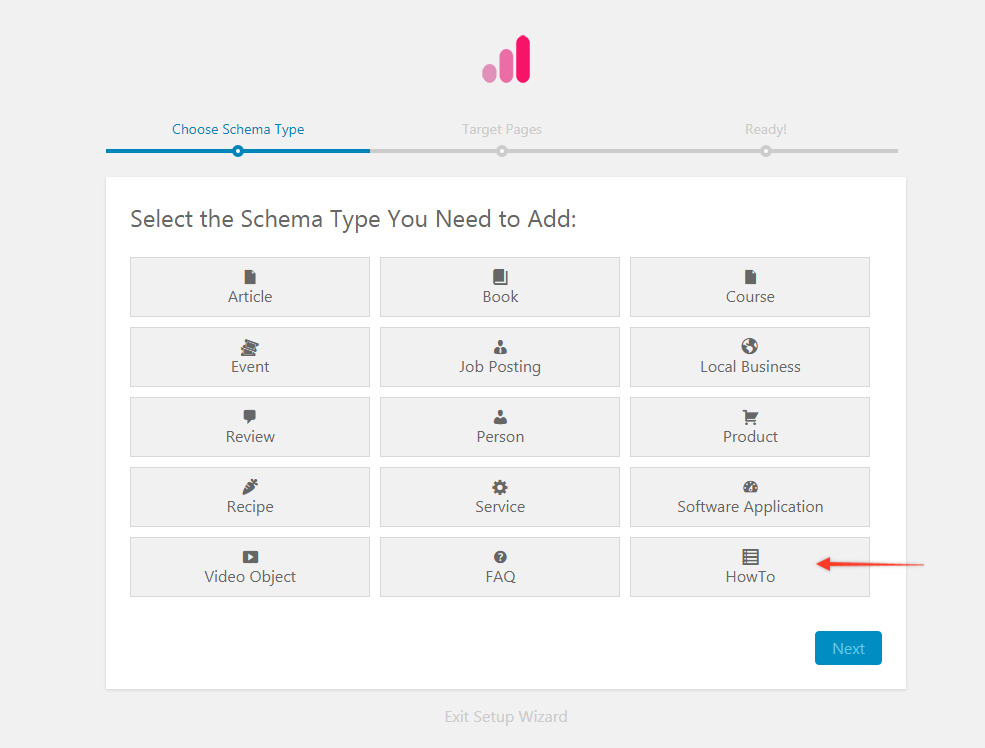Screen dimensions: 985x748
Task: Pick the Course schema icon
Action: pos(750,277)
